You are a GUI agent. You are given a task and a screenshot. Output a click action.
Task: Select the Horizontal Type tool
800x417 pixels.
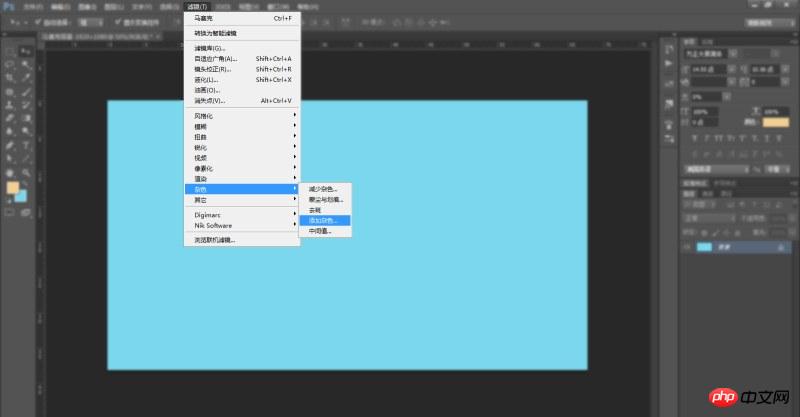pyautogui.click(x=26, y=145)
